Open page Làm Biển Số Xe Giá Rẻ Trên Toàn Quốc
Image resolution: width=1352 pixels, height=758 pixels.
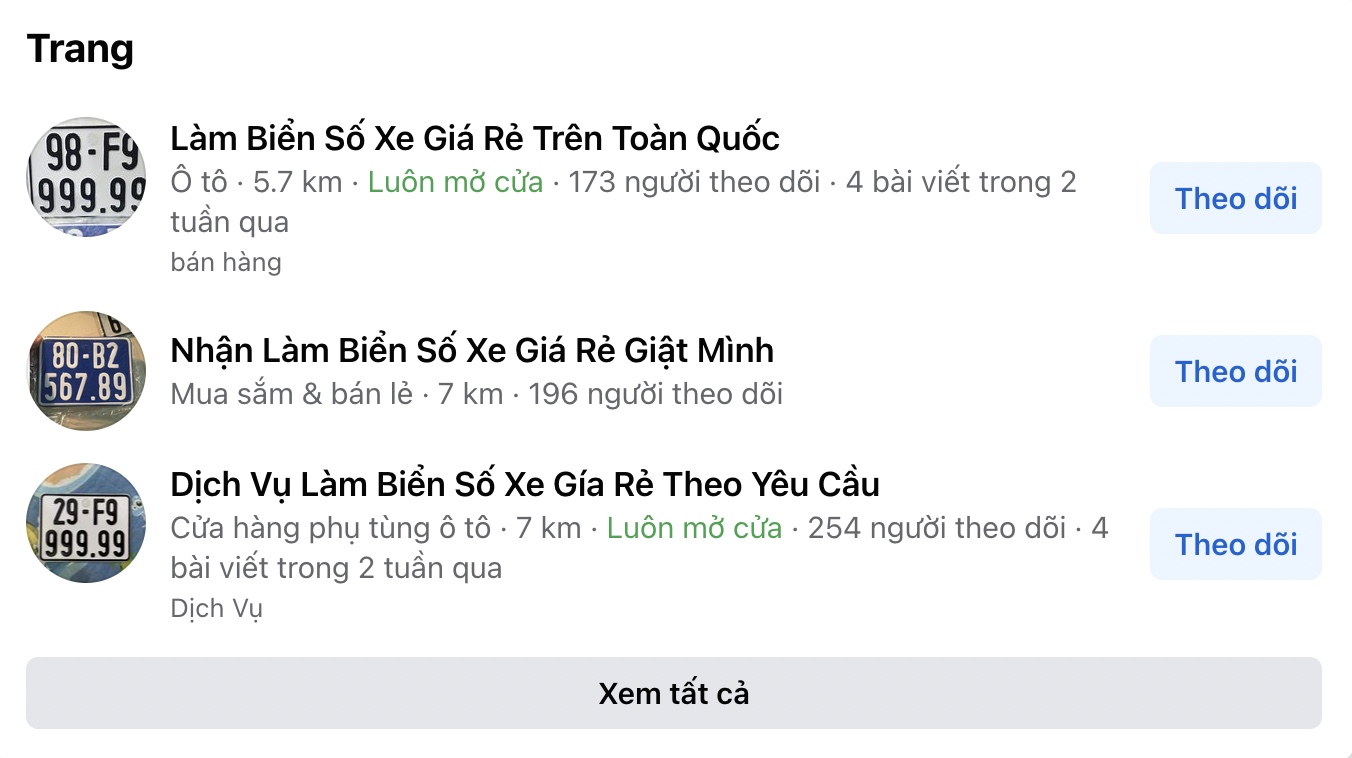tap(475, 138)
